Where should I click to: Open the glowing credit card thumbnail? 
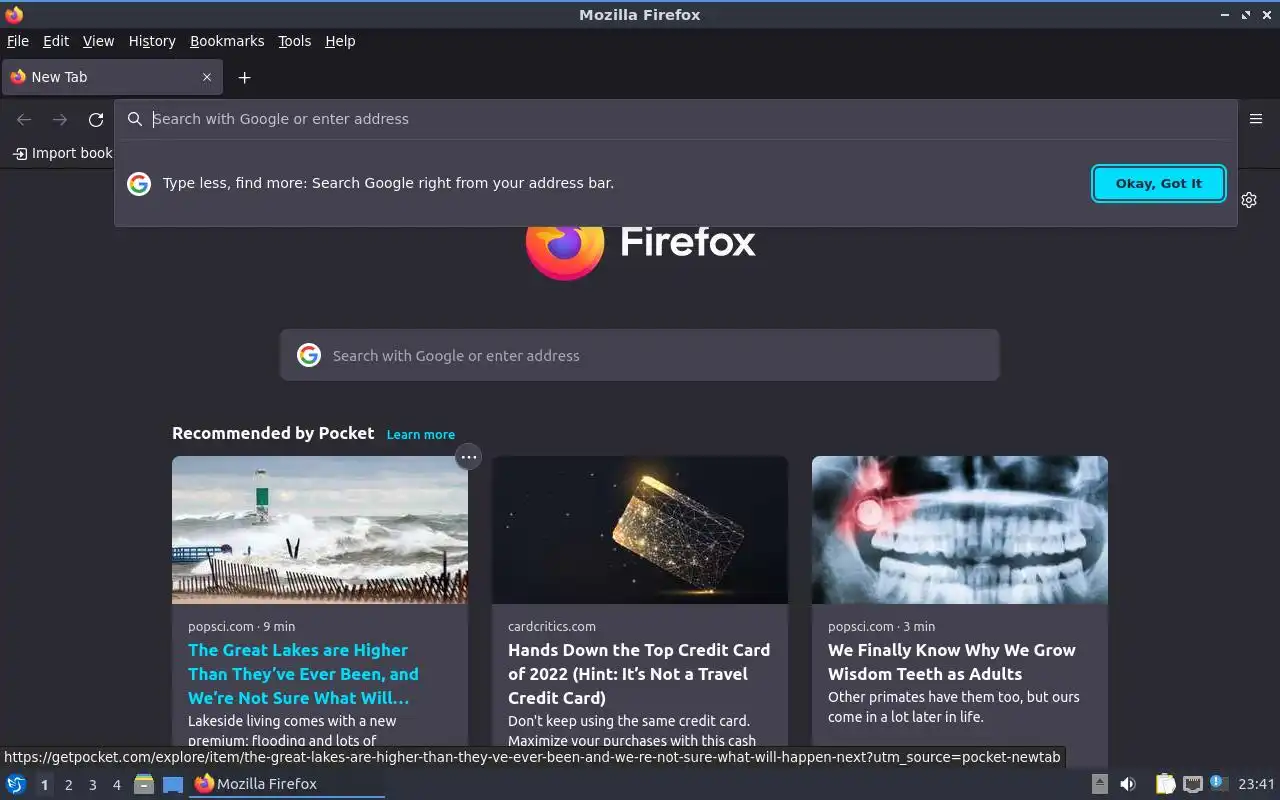pyautogui.click(x=640, y=530)
